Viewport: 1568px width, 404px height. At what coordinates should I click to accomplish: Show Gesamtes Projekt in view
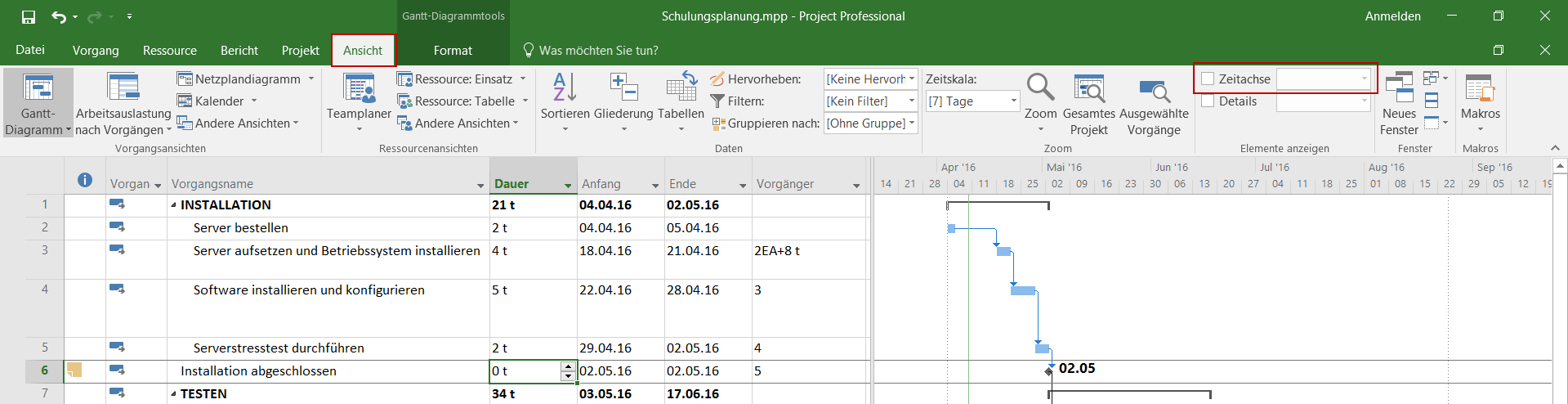tap(1088, 88)
